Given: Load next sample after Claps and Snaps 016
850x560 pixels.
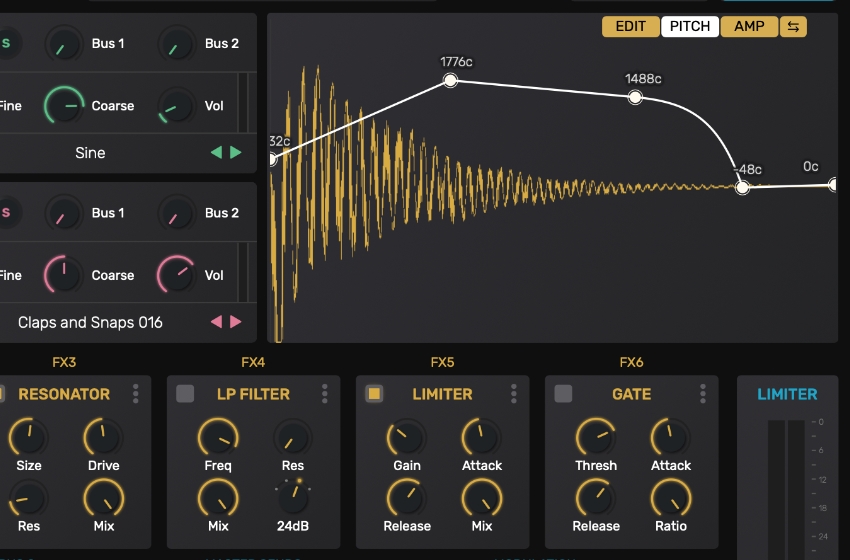Looking at the screenshot, I should coord(236,322).
